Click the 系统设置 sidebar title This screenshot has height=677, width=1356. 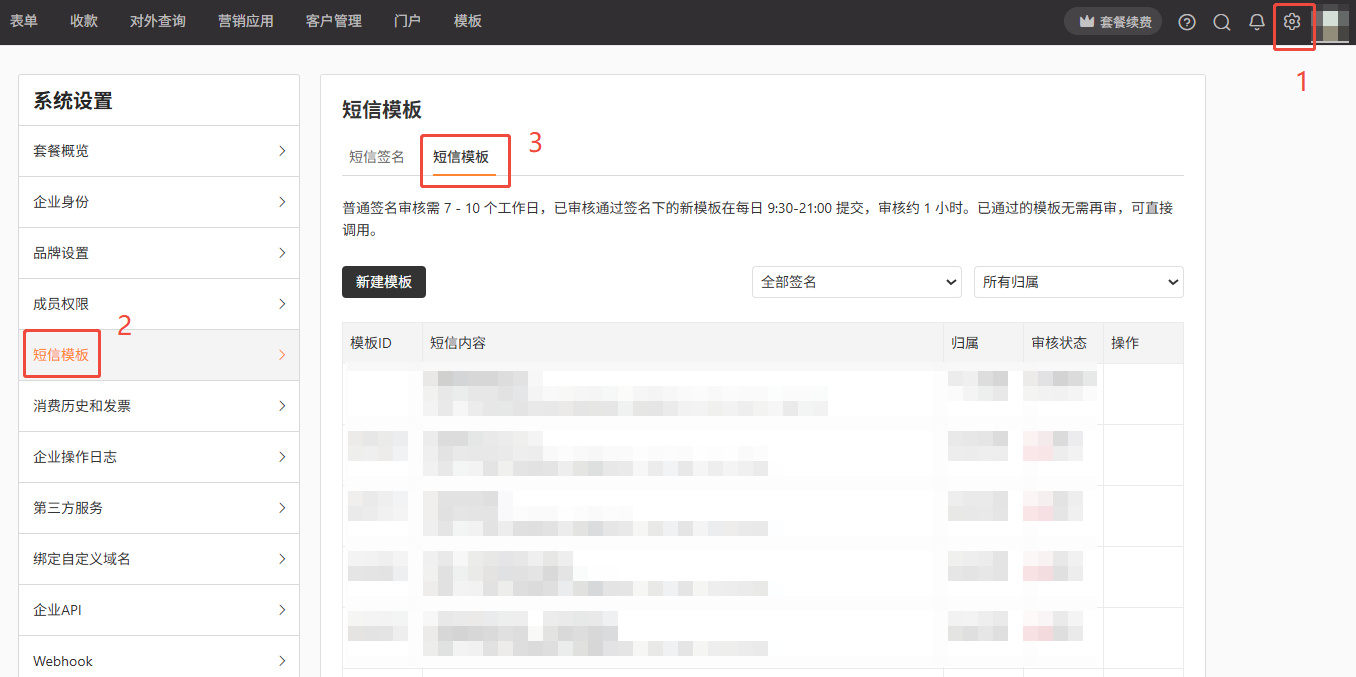click(73, 101)
